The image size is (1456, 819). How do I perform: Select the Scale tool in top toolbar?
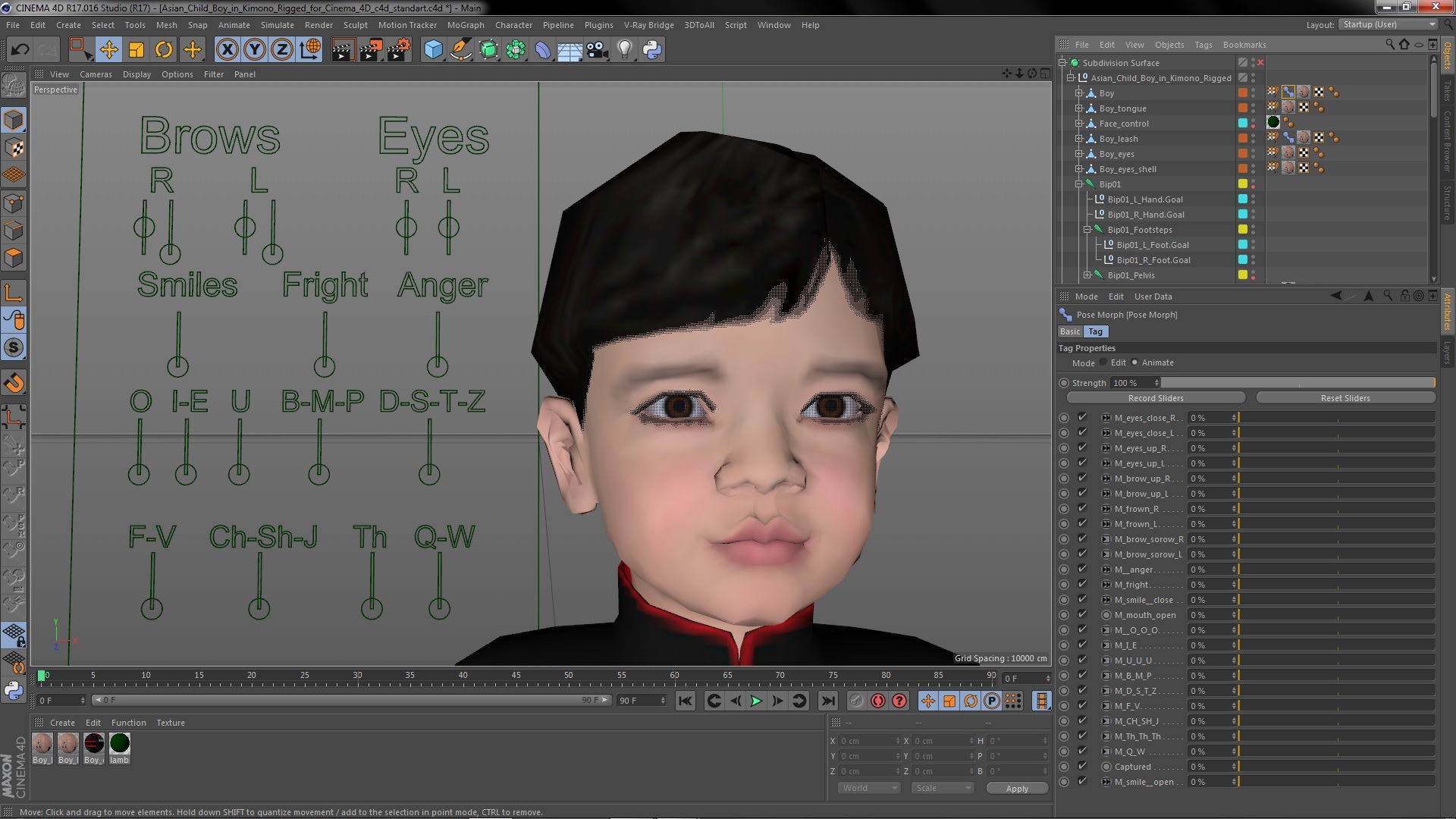pyautogui.click(x=136, y=50)
